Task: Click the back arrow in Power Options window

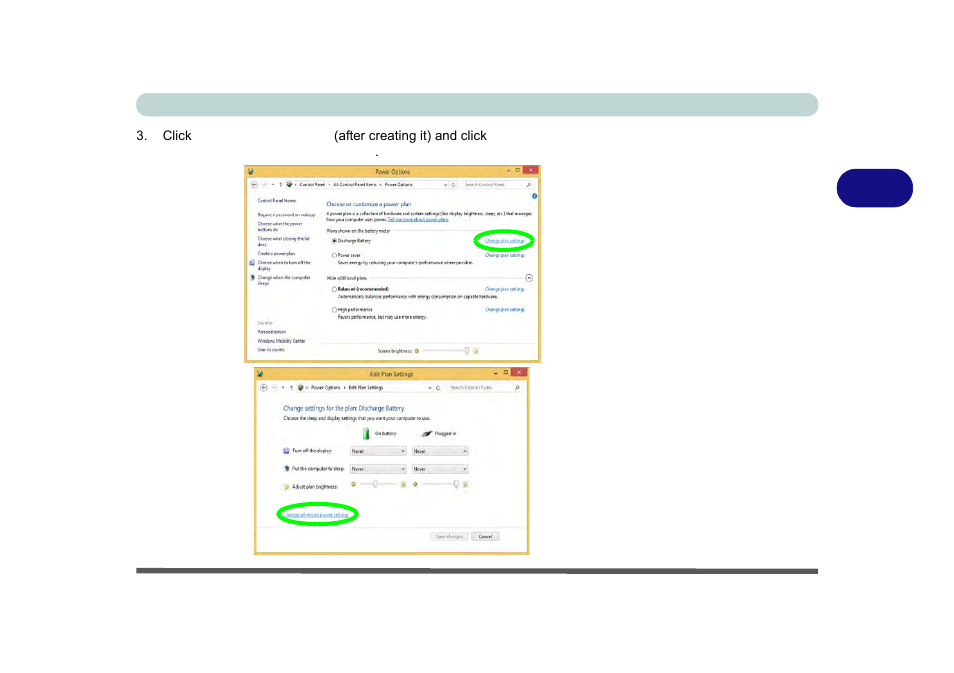Action: (254, 184)
